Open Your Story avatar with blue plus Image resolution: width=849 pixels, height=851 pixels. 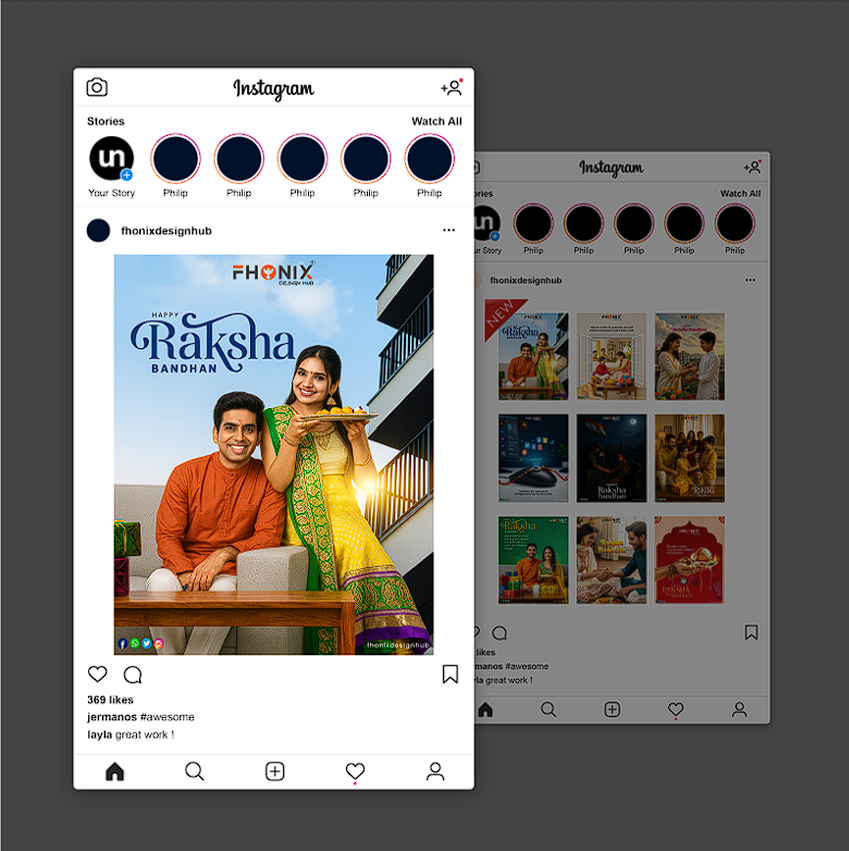pyautogui.click(x=111, y=159)
